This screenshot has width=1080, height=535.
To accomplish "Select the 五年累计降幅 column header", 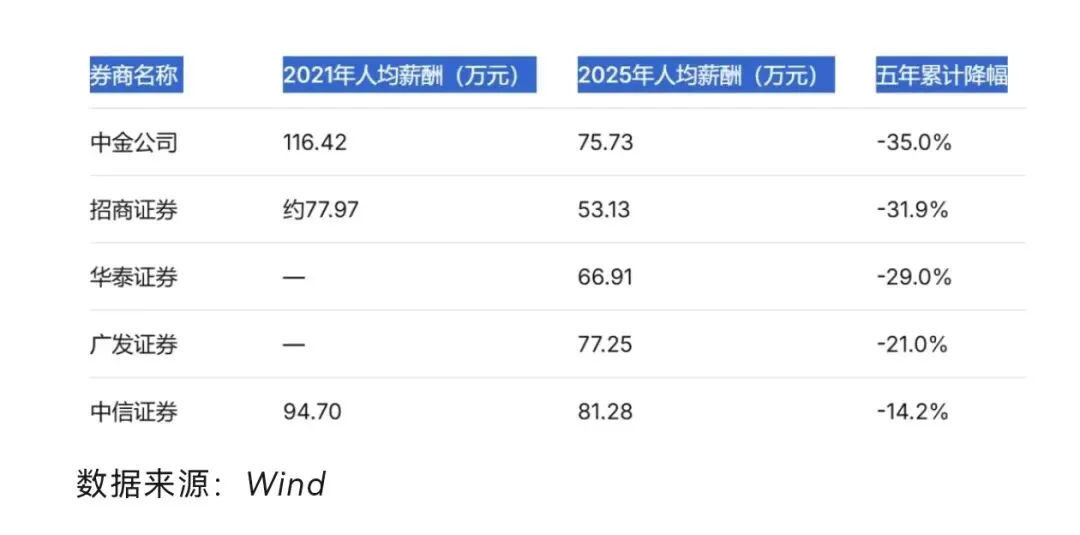I will tap(942, 75).
